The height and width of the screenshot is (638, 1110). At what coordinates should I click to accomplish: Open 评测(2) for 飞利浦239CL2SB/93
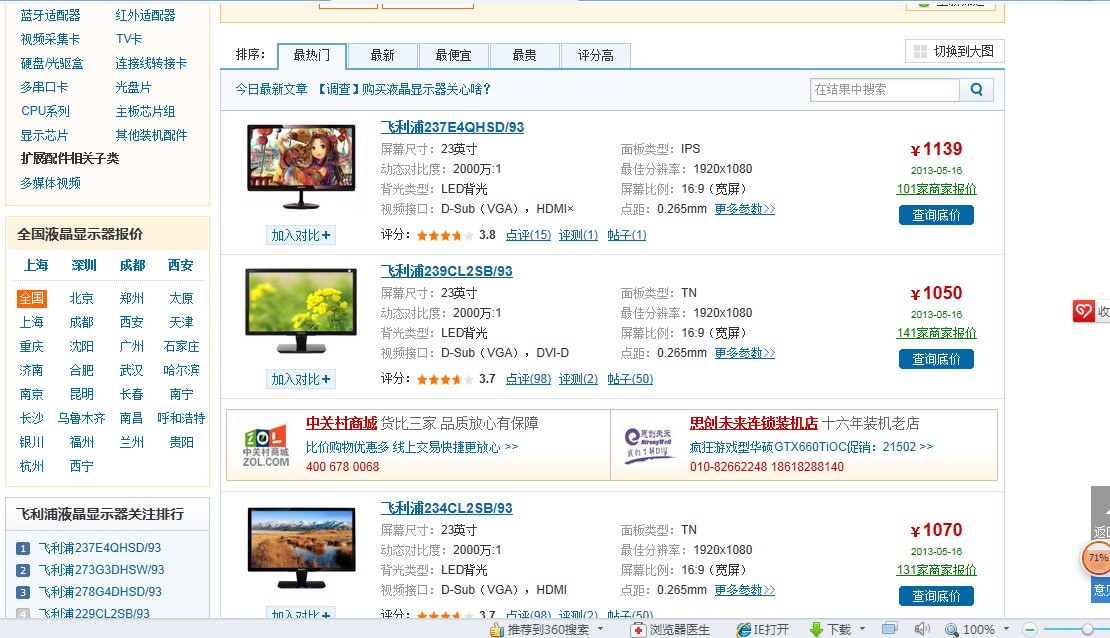(x=578, y=379)
